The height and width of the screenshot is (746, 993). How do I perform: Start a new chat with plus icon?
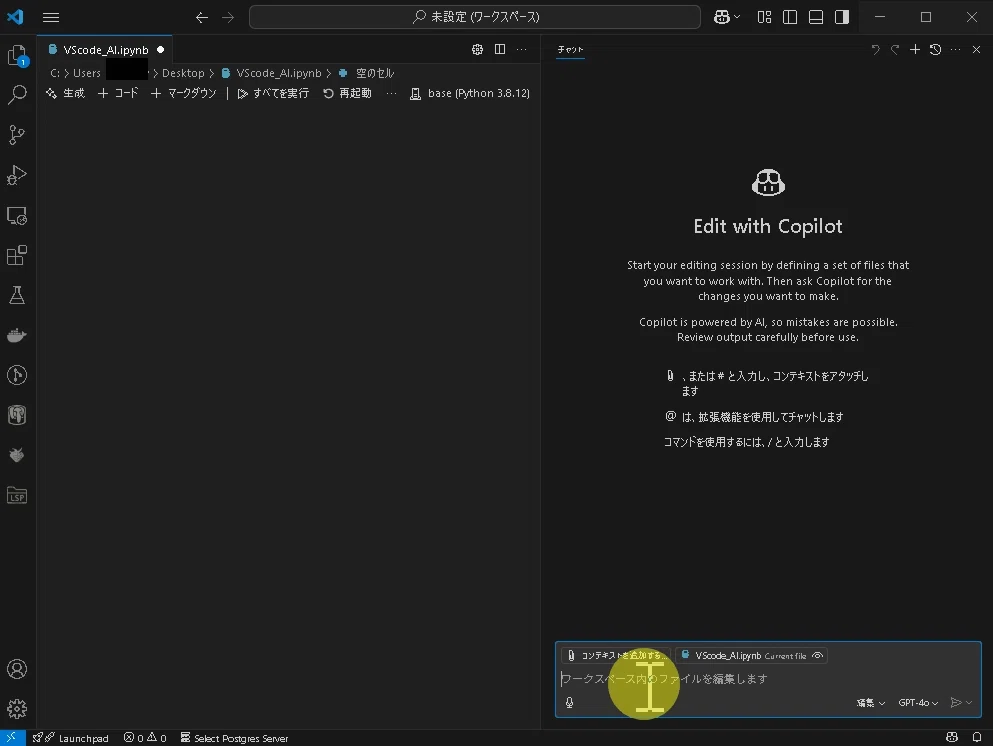click(915, 49)
